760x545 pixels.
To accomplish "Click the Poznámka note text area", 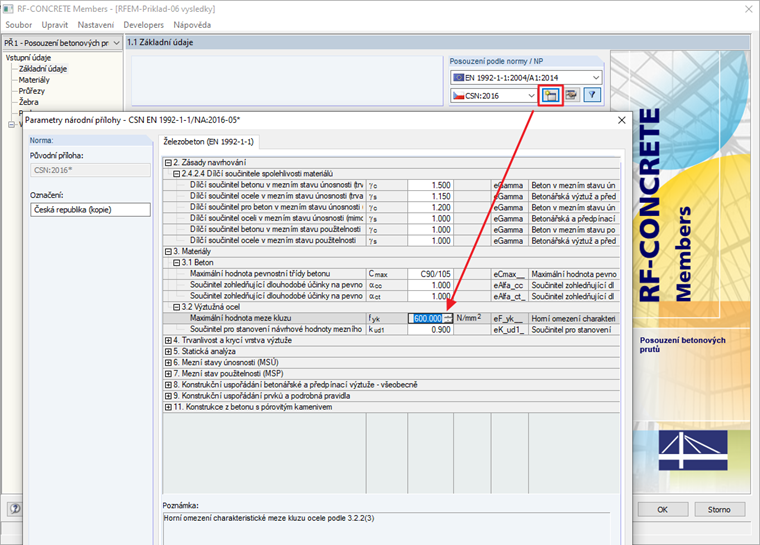I will coord(386,528).
